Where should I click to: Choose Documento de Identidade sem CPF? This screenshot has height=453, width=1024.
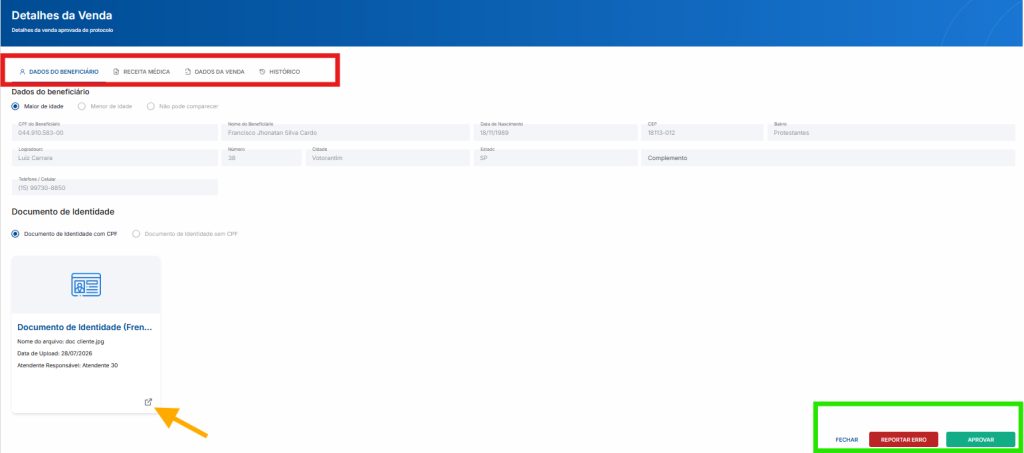click(136, 233)
